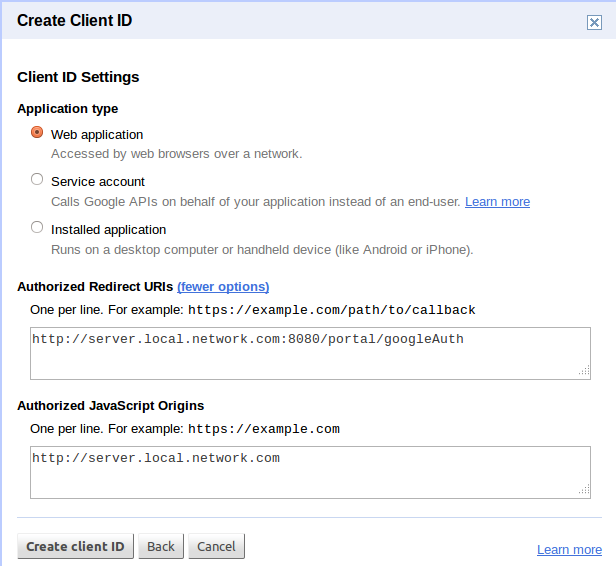Viewport: 616px width, 566px height.
Task: Click the example https://example.com/path/to/callback text
Action: point(332,310)
